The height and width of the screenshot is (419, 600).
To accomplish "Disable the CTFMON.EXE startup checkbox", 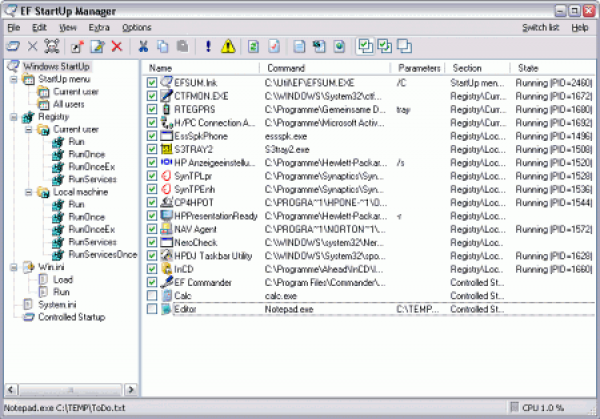I will [x=152, y=94].
